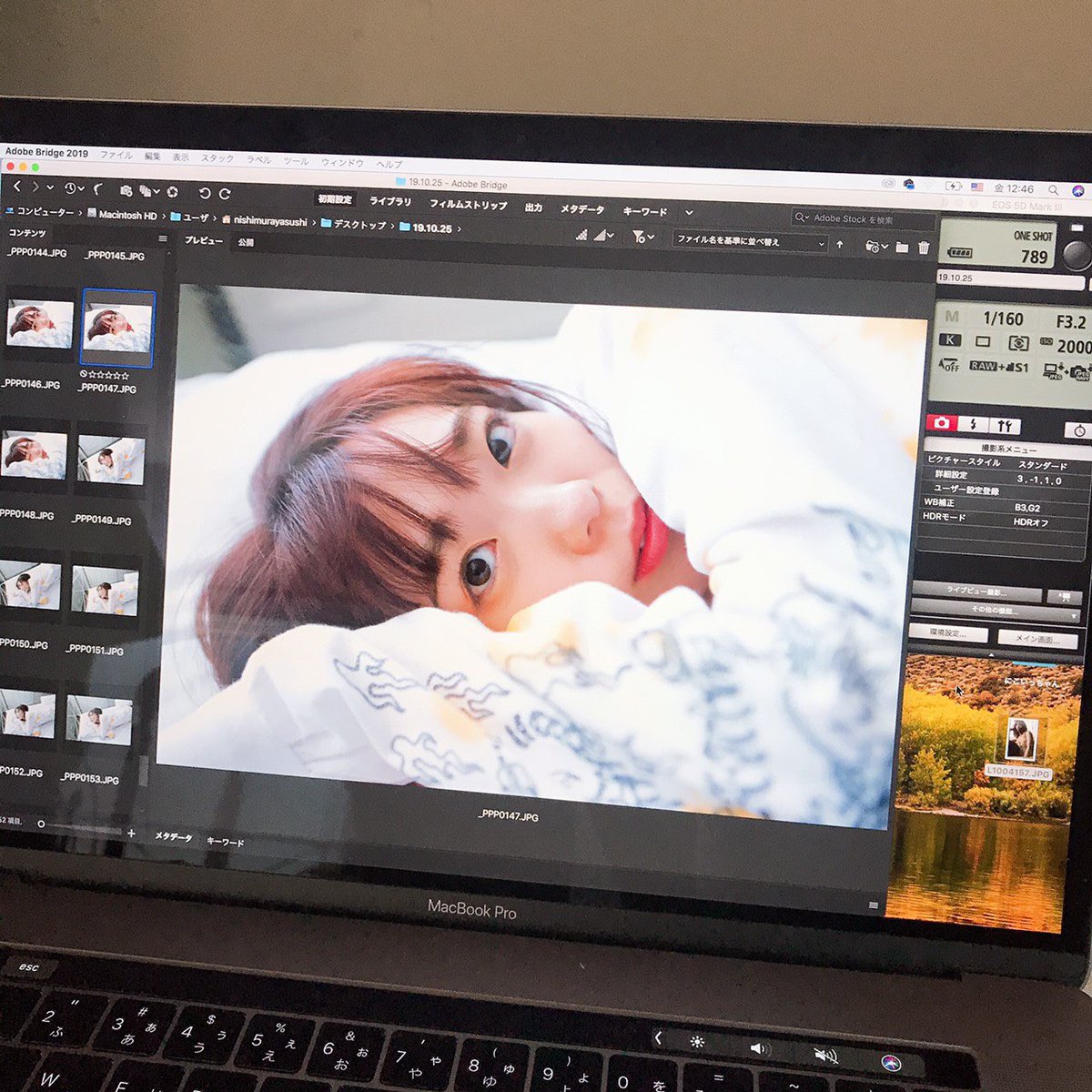
Task: Open the ツール menu
Action: click(x=296, y=161)
